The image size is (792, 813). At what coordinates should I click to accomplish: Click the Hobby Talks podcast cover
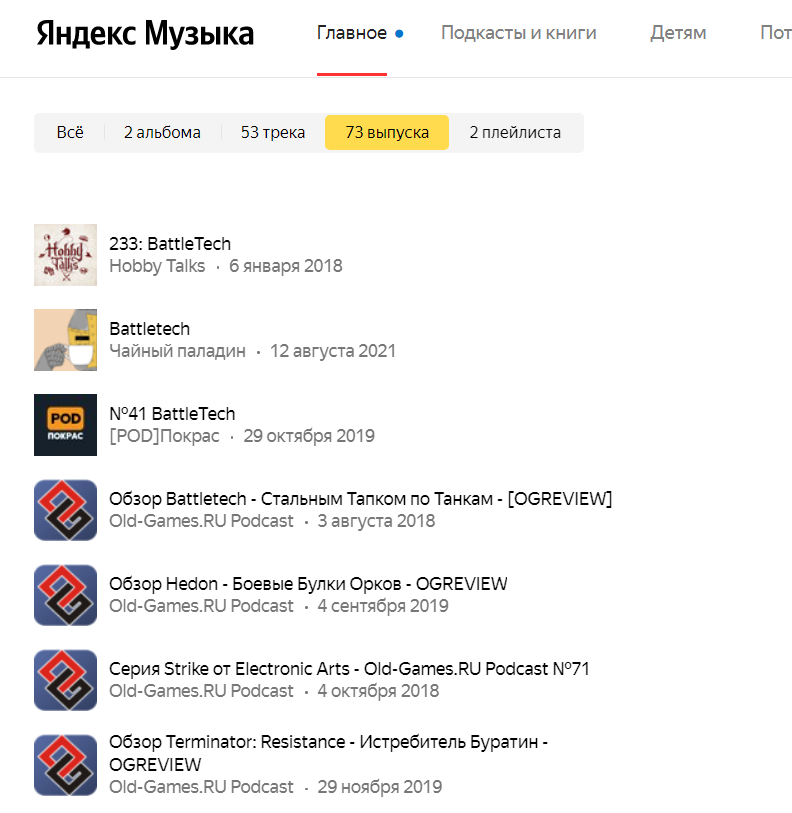coord(65,255)
